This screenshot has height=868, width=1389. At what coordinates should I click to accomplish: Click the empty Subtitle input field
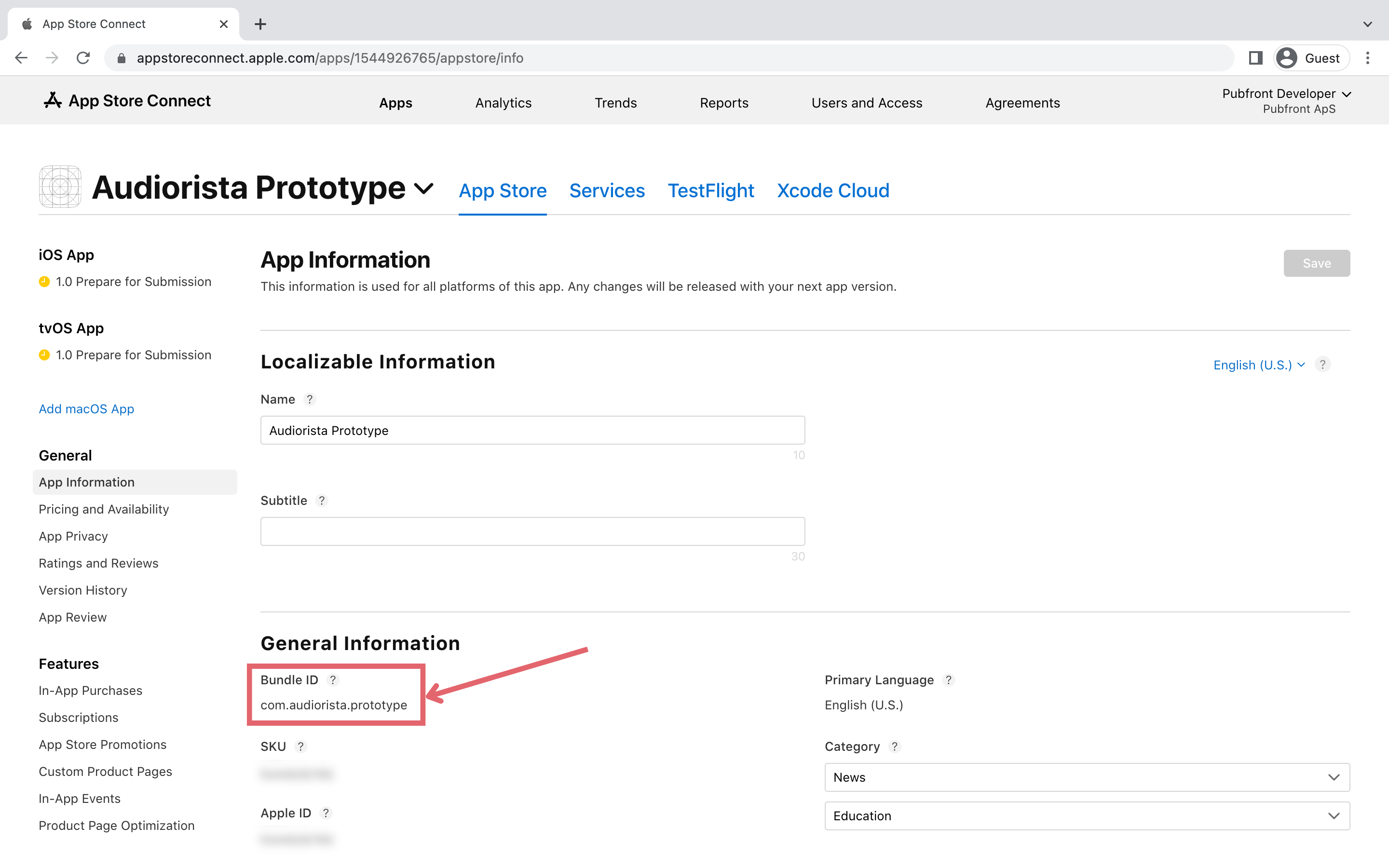pyautogui.click(x=532, y=531)
